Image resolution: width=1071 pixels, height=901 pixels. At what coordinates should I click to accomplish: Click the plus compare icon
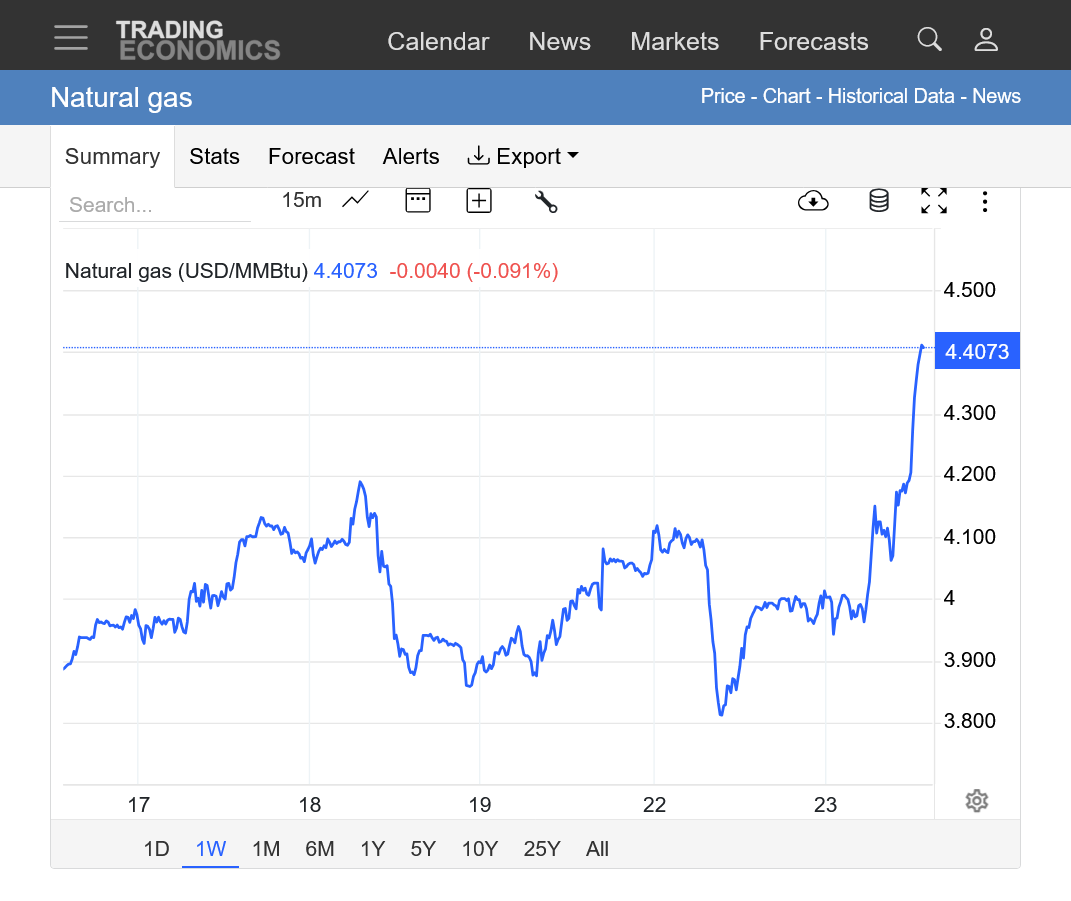coord(479,201)
